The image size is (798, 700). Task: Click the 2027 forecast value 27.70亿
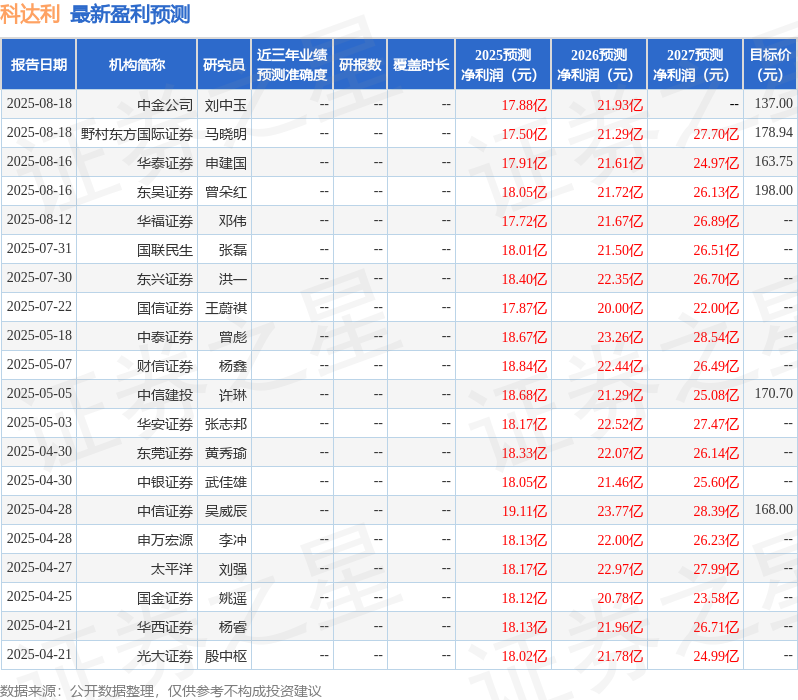(x=716, y=134)
